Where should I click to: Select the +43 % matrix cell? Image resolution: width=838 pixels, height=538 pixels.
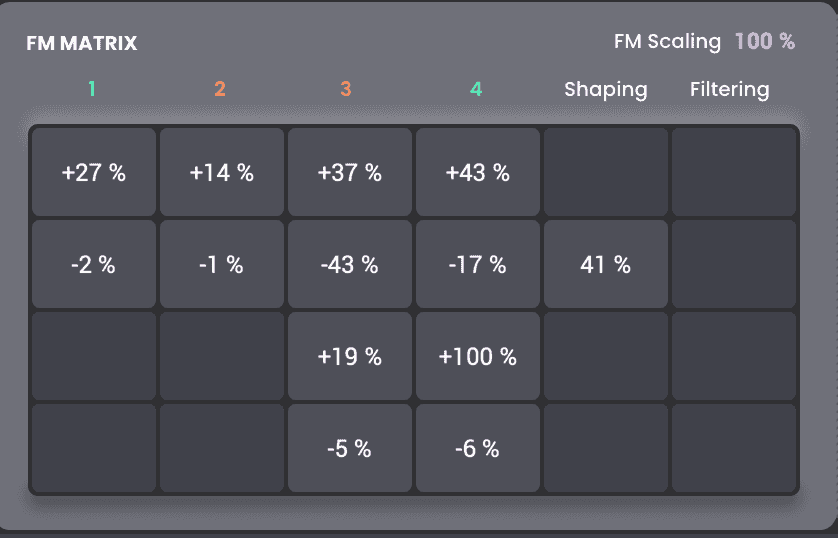[x=477, y=172]
